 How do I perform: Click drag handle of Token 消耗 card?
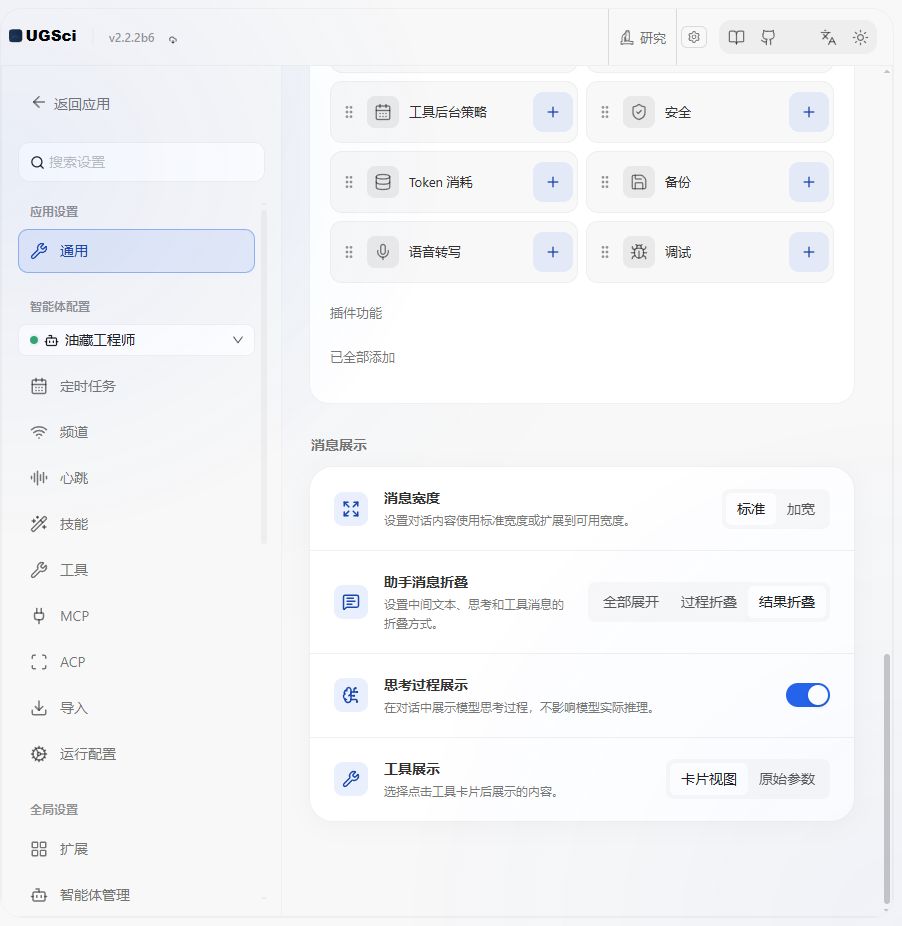(349, 182)
